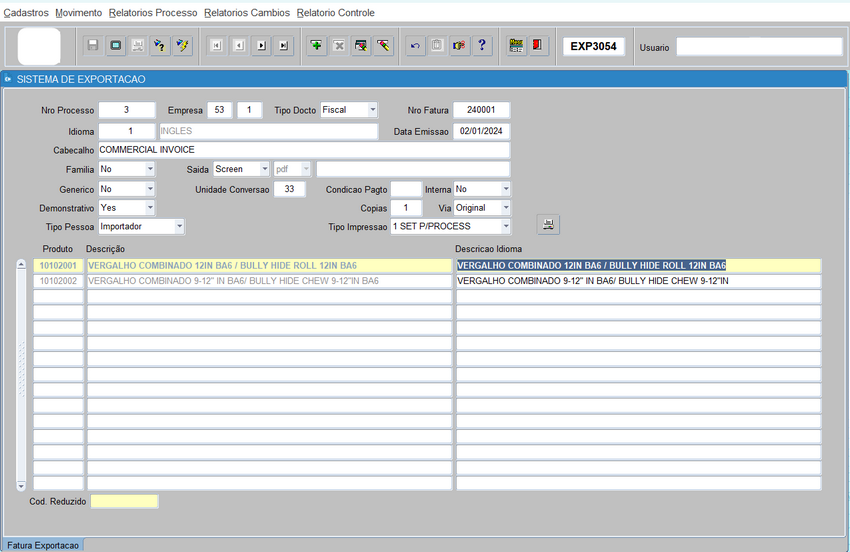
Task: Click the INGLES language description field
Action: coord(268,131)
